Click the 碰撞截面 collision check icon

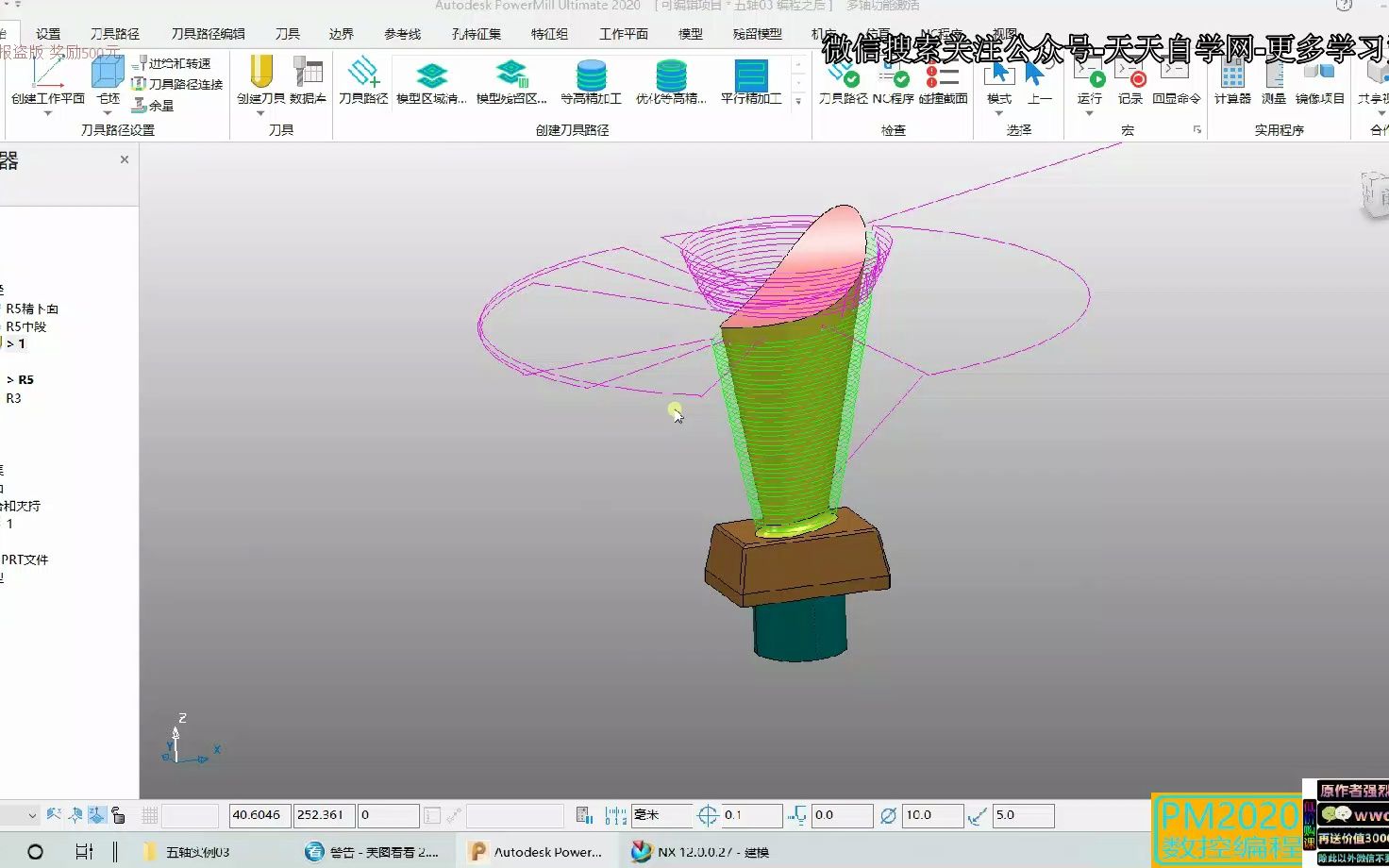[943, 81]
